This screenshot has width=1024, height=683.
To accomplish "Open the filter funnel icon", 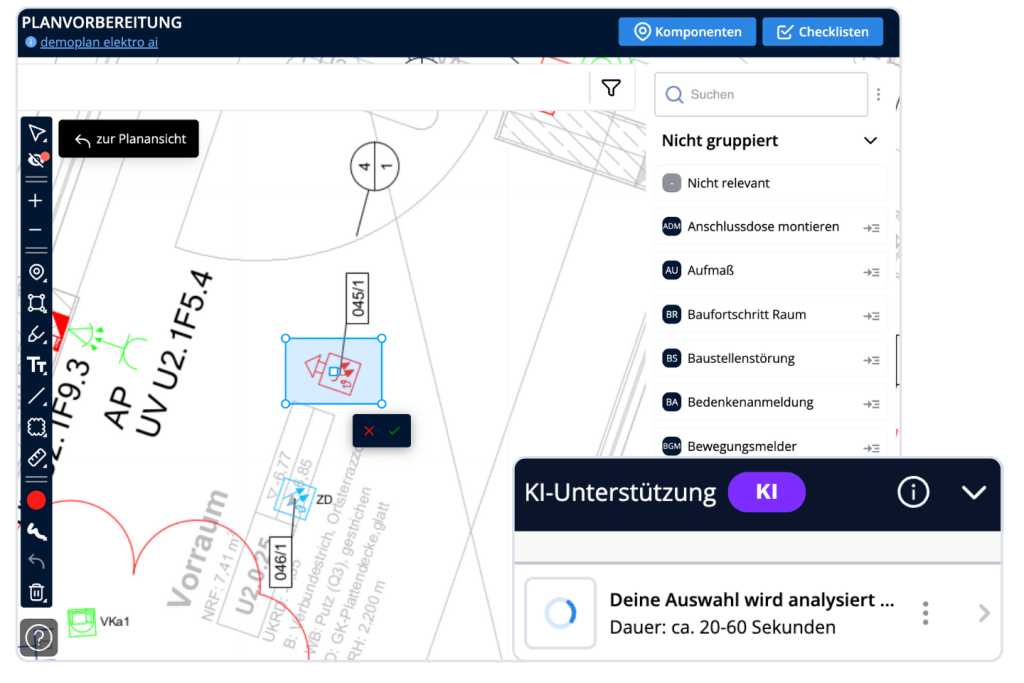I will [x=611, y=89].
